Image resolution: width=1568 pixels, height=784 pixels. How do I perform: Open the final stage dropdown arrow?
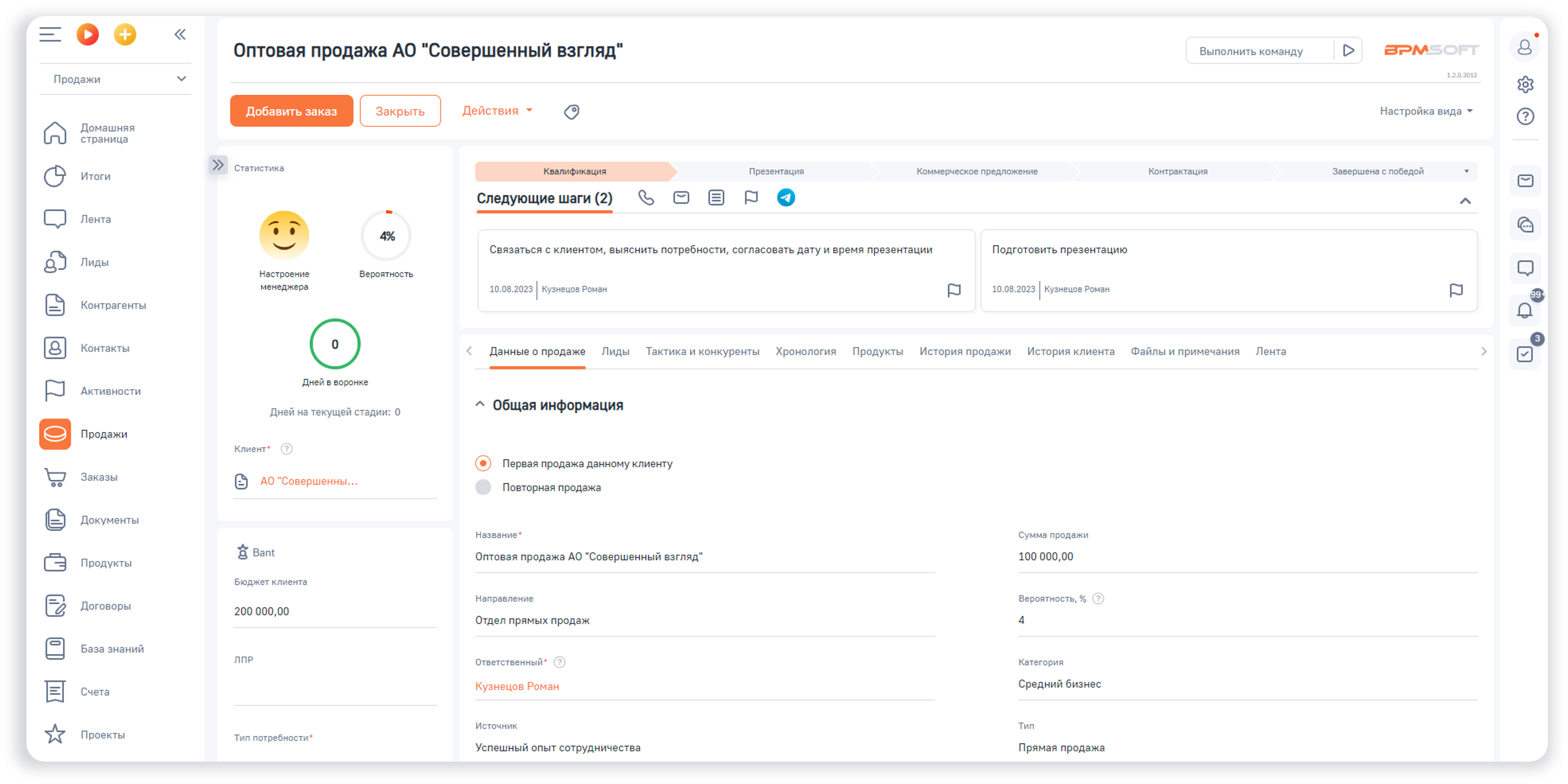pos(1466,172)
